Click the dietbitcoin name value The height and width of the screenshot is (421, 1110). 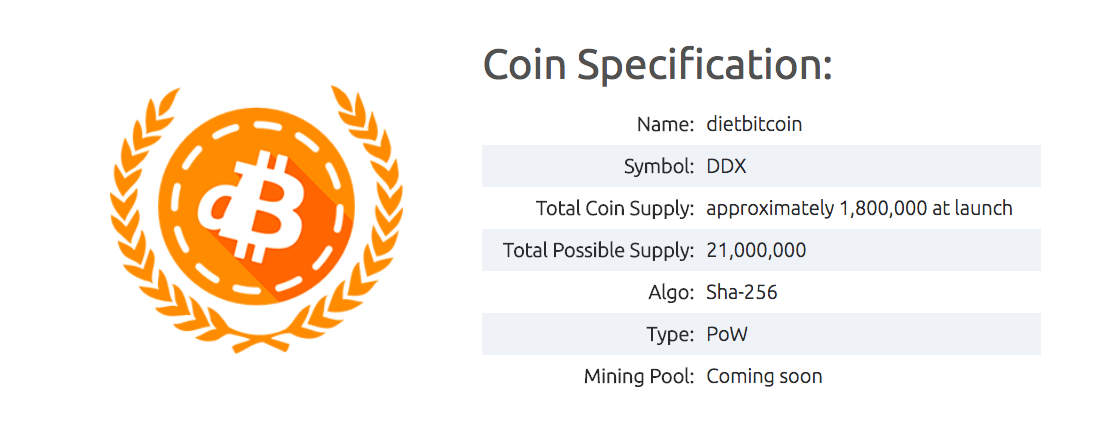point(754,125)
